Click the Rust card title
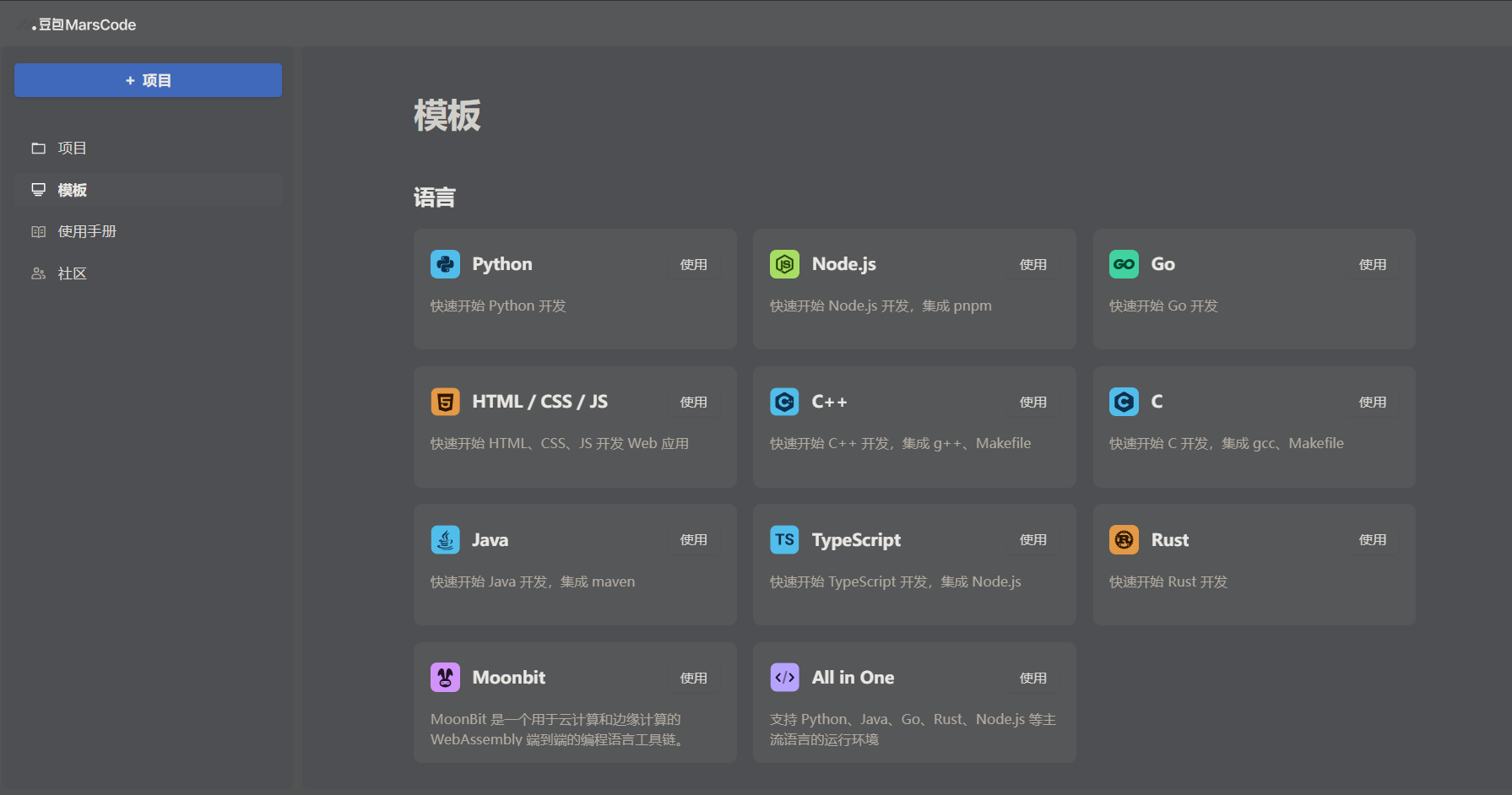This screenshot has height=795, width=1512. [1170, 539]
